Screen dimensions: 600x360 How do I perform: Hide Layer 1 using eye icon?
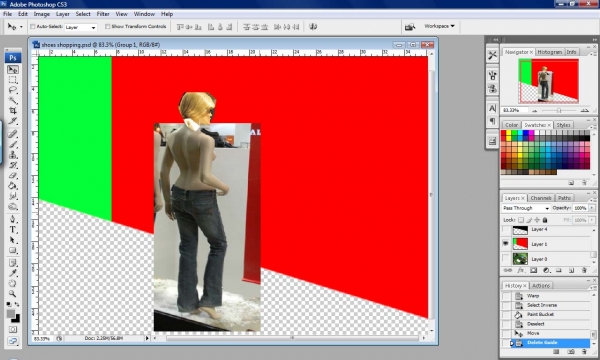pyautogui.click(x=505, y=244)
